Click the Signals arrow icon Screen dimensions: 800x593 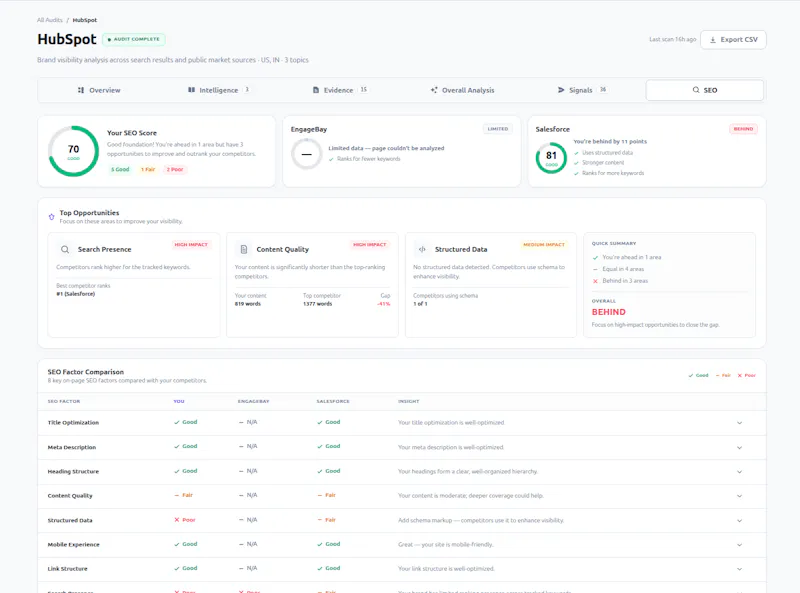pos(561,90)
